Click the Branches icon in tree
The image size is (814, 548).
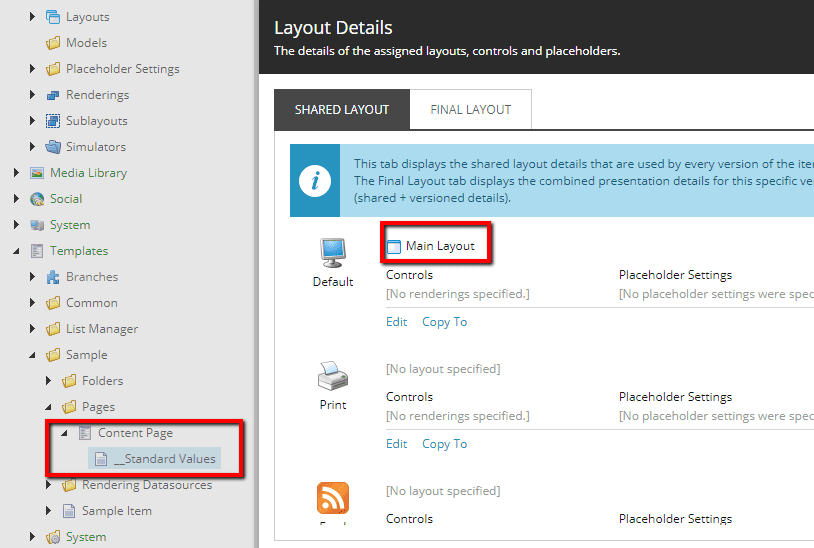[x=53, y=277]
